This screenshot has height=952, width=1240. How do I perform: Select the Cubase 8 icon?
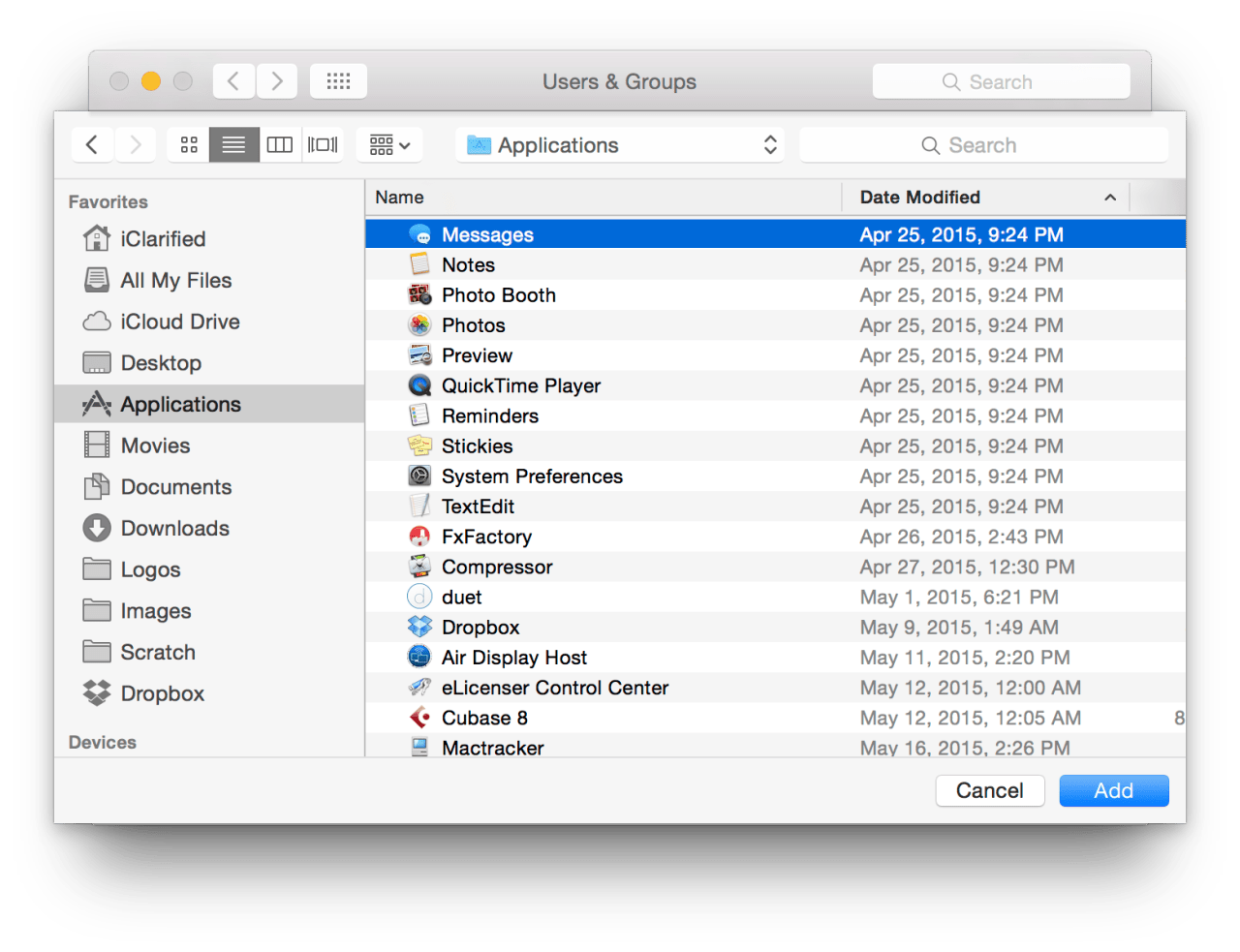(419, 718)
